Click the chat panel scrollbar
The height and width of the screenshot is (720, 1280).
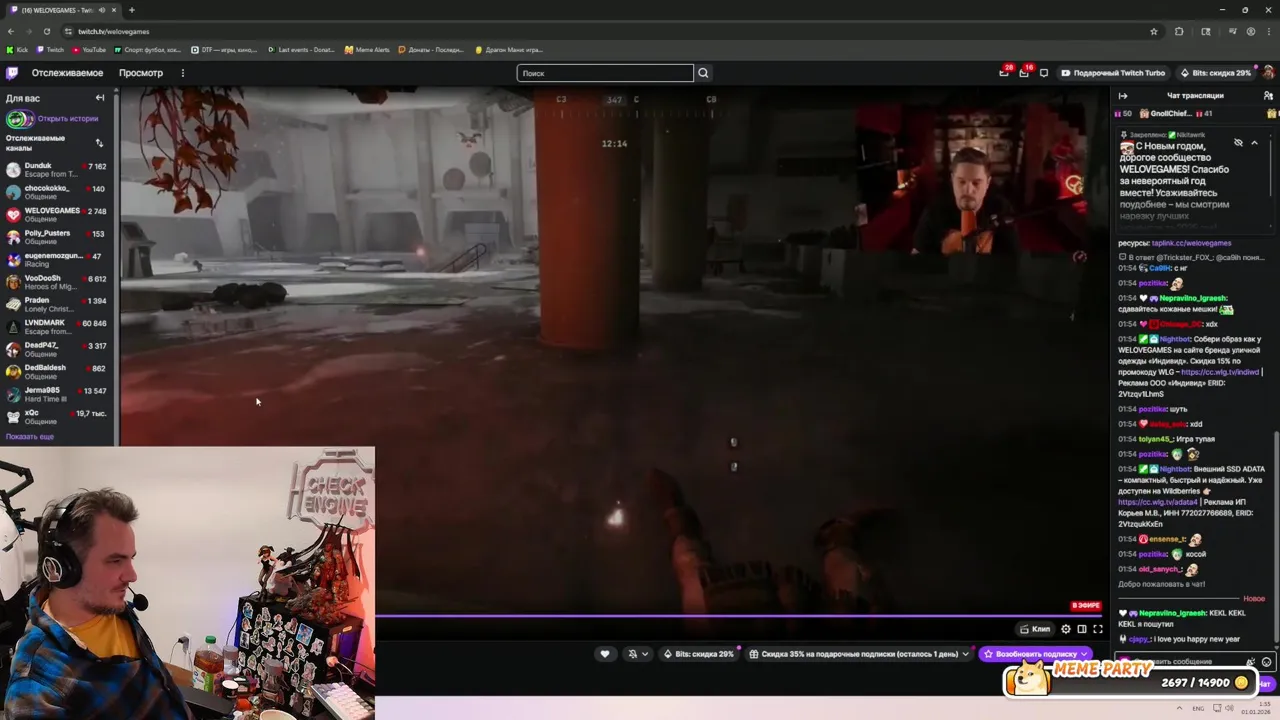[x=1276, y=535]
